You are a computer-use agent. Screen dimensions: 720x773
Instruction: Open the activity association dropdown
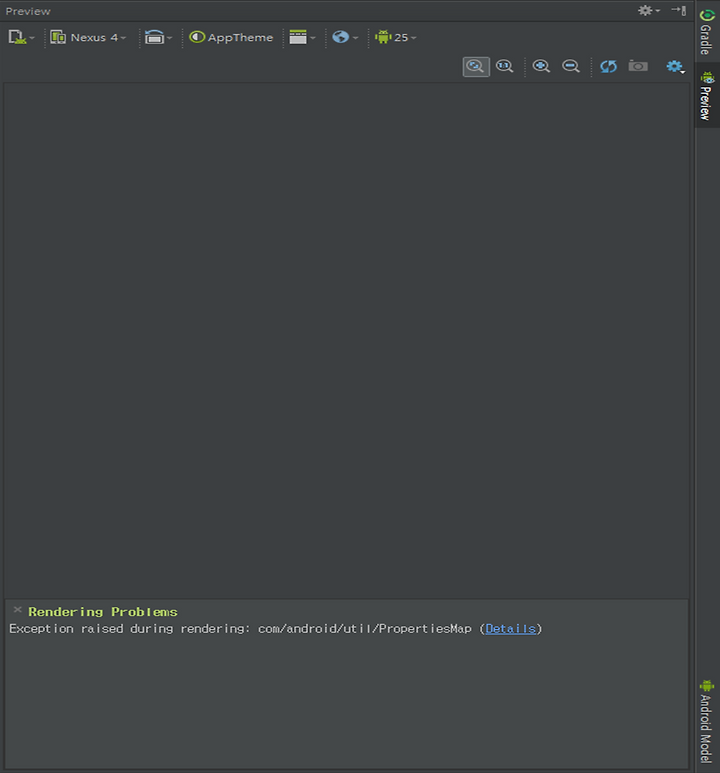click(x=302, y=37)
